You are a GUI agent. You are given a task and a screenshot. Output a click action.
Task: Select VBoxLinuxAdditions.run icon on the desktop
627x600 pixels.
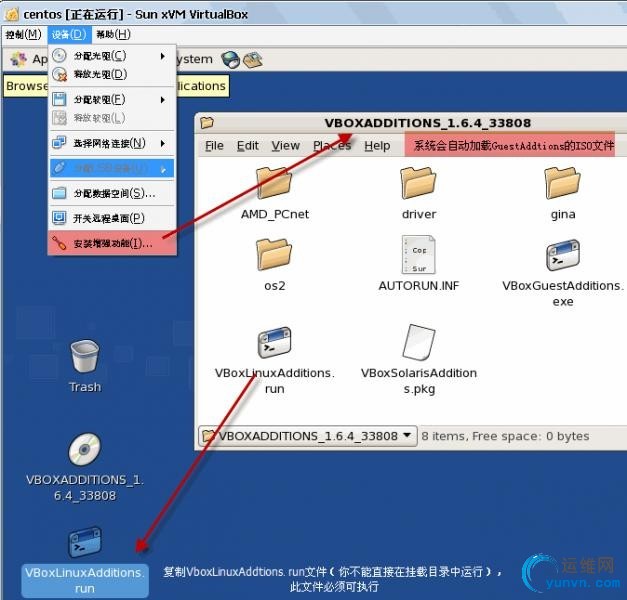[x=84, y=542]
